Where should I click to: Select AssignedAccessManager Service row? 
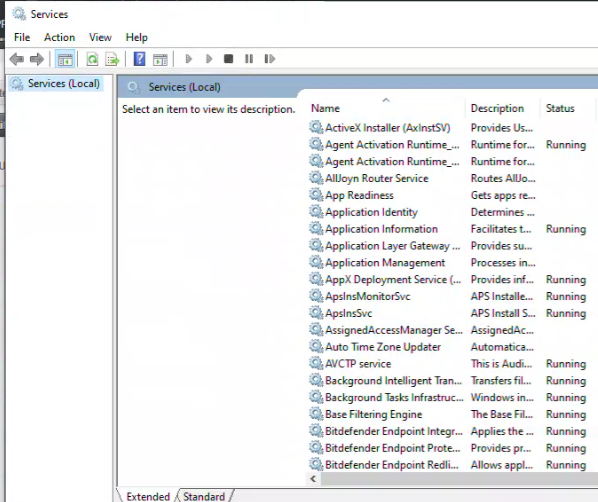coord(394,330)
